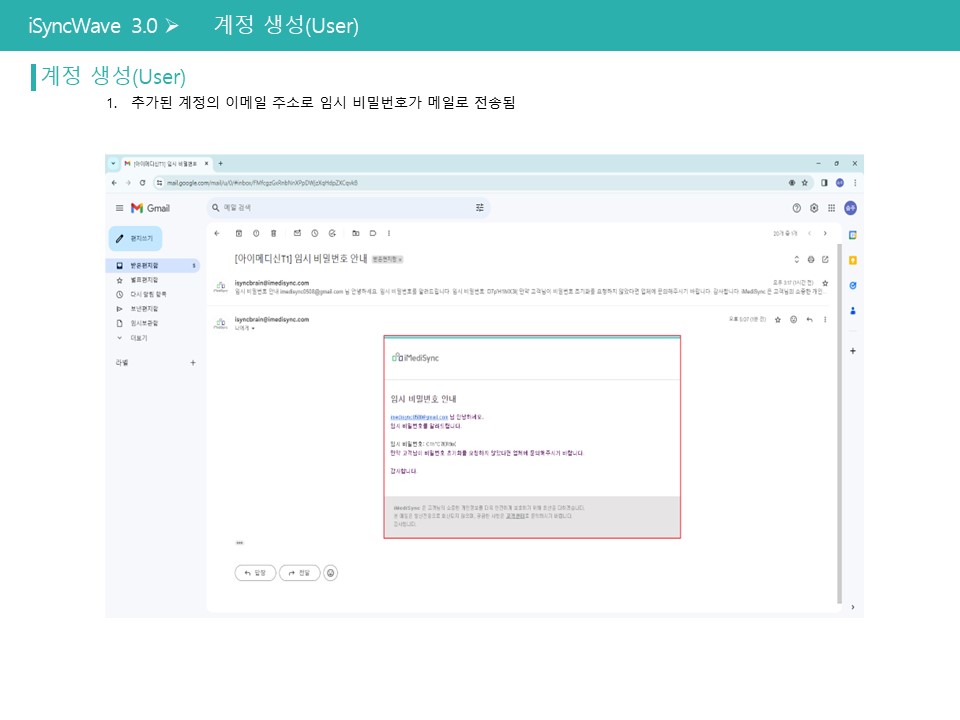
Task: Delete the open email with trash icon
Action: [x=273, y=233]
